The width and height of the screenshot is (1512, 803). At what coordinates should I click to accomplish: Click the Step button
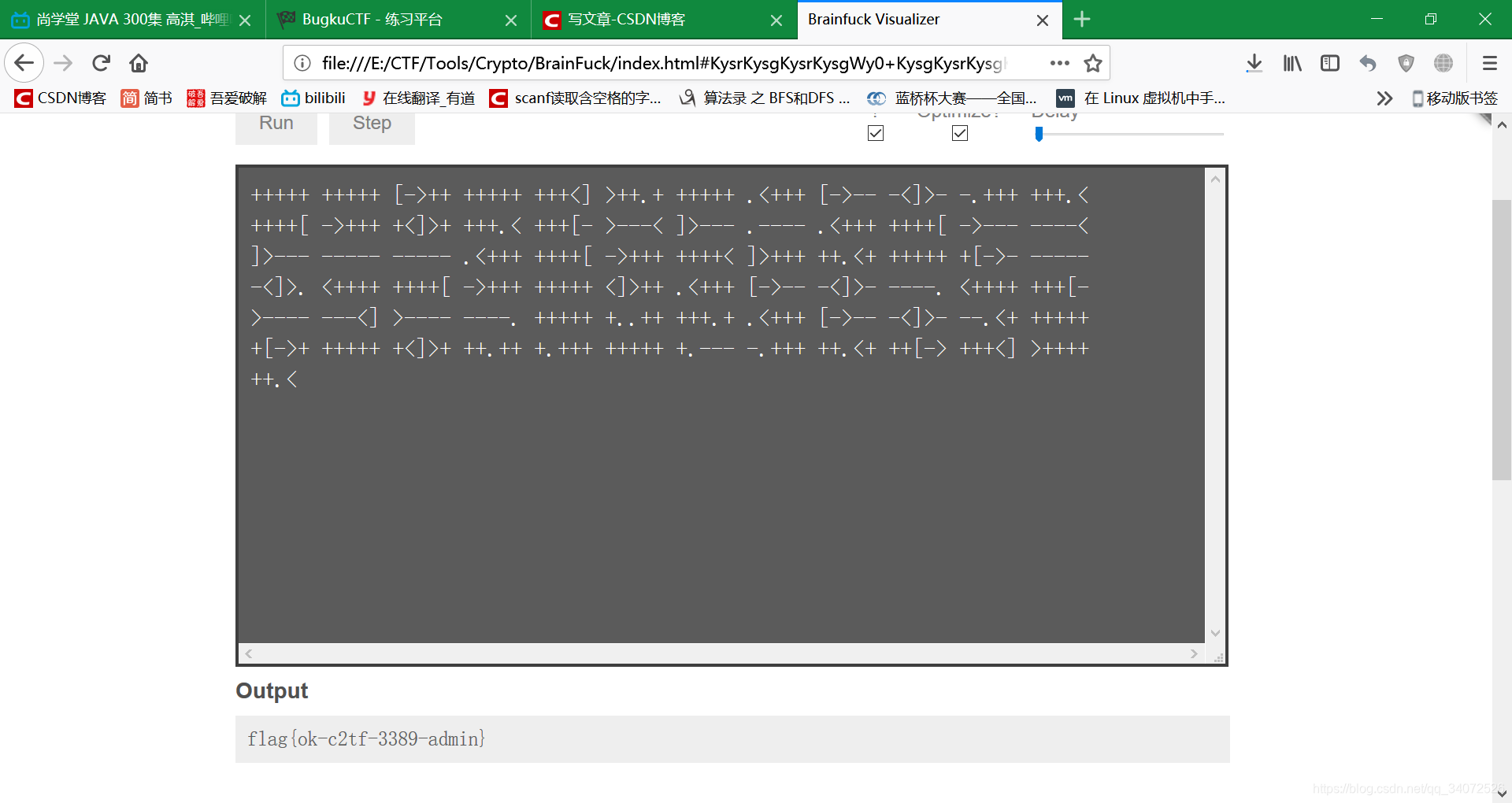pos(372,124)
